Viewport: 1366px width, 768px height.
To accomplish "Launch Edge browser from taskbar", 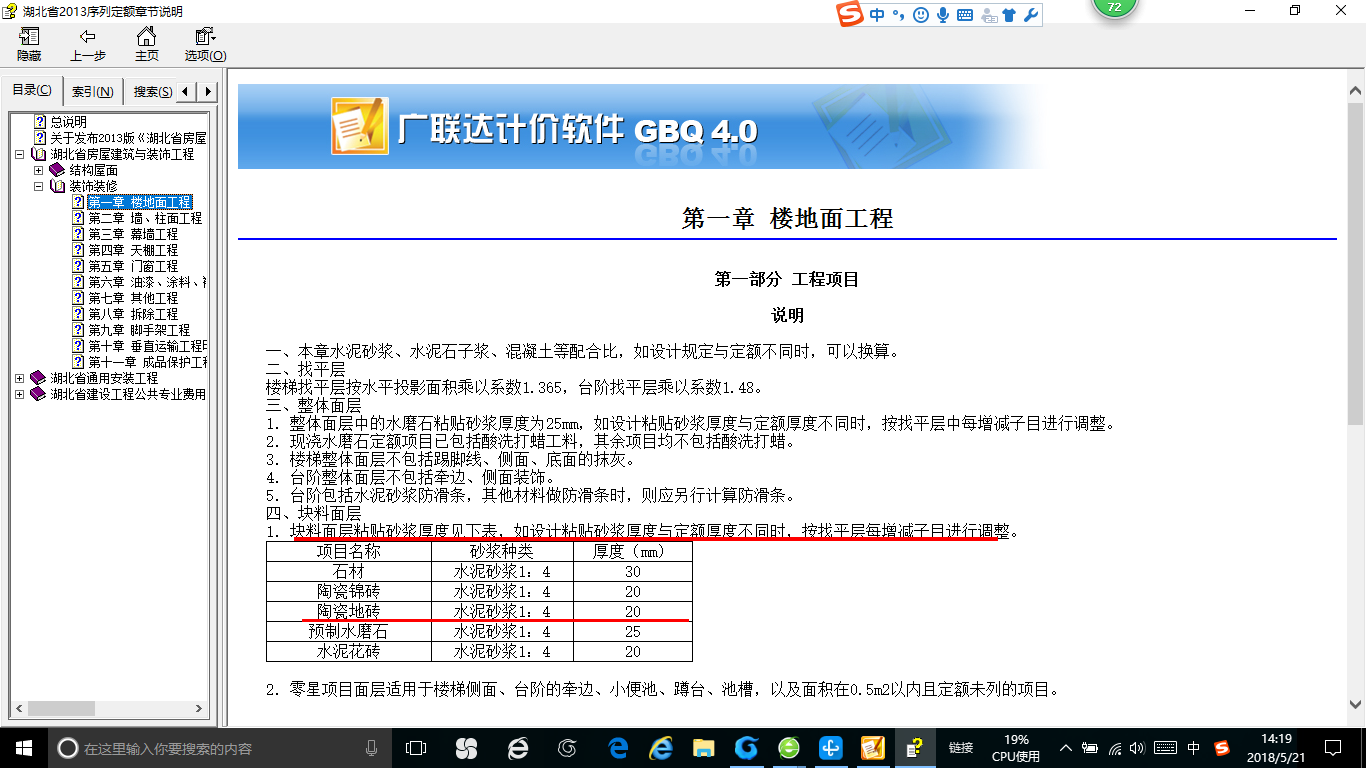I will [618, 747].
